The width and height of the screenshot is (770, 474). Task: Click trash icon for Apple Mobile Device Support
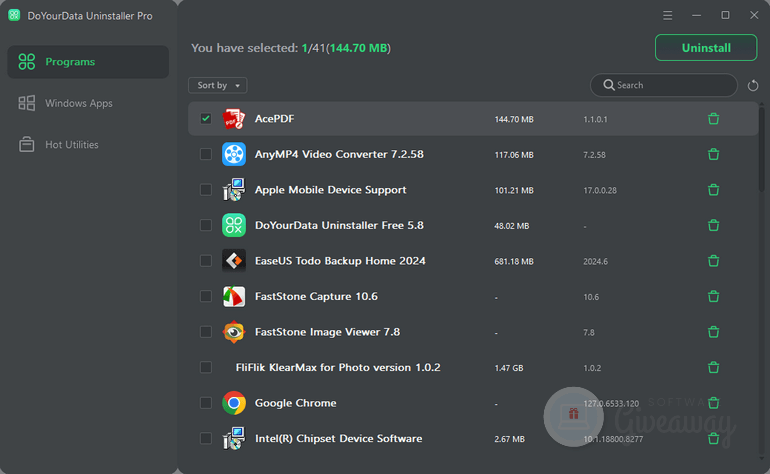(714, 190)
